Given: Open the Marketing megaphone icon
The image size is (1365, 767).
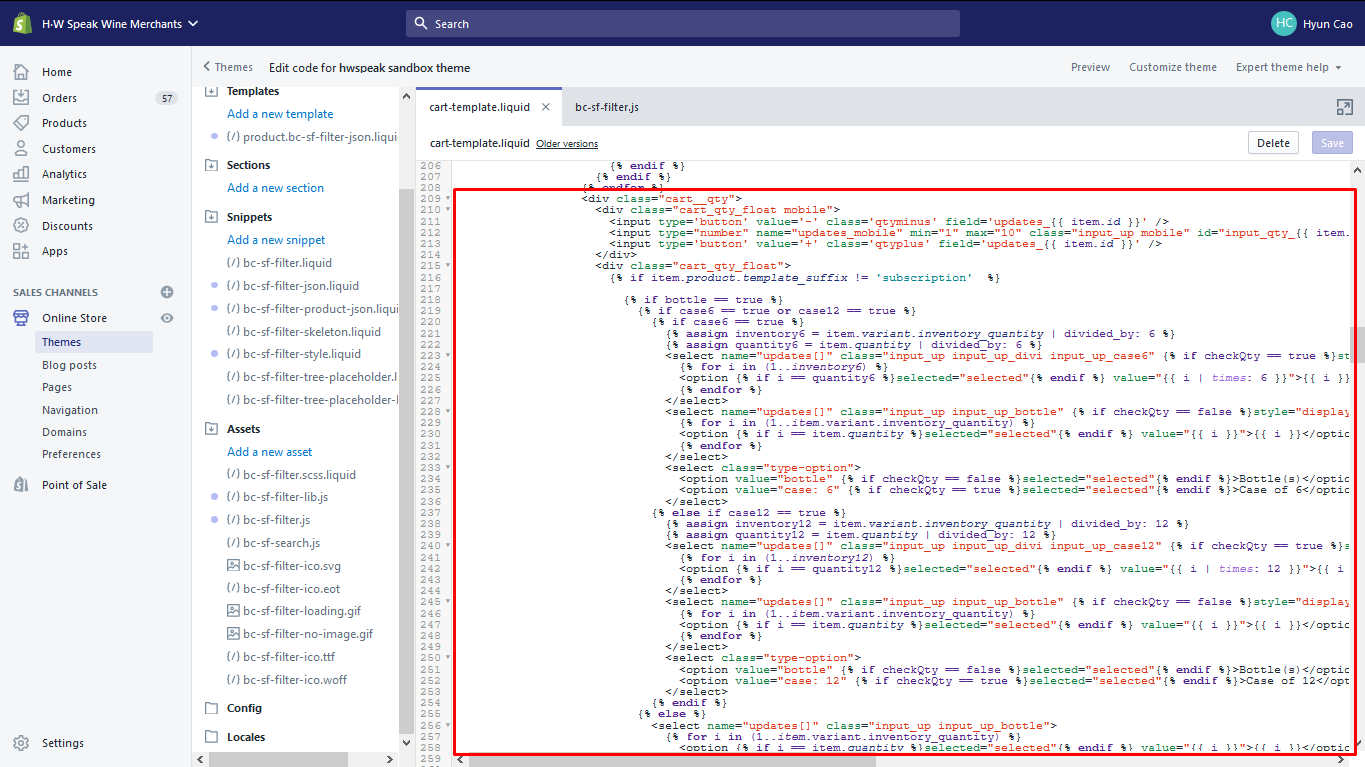Looking at the screenshot, I should click(21, 200).
